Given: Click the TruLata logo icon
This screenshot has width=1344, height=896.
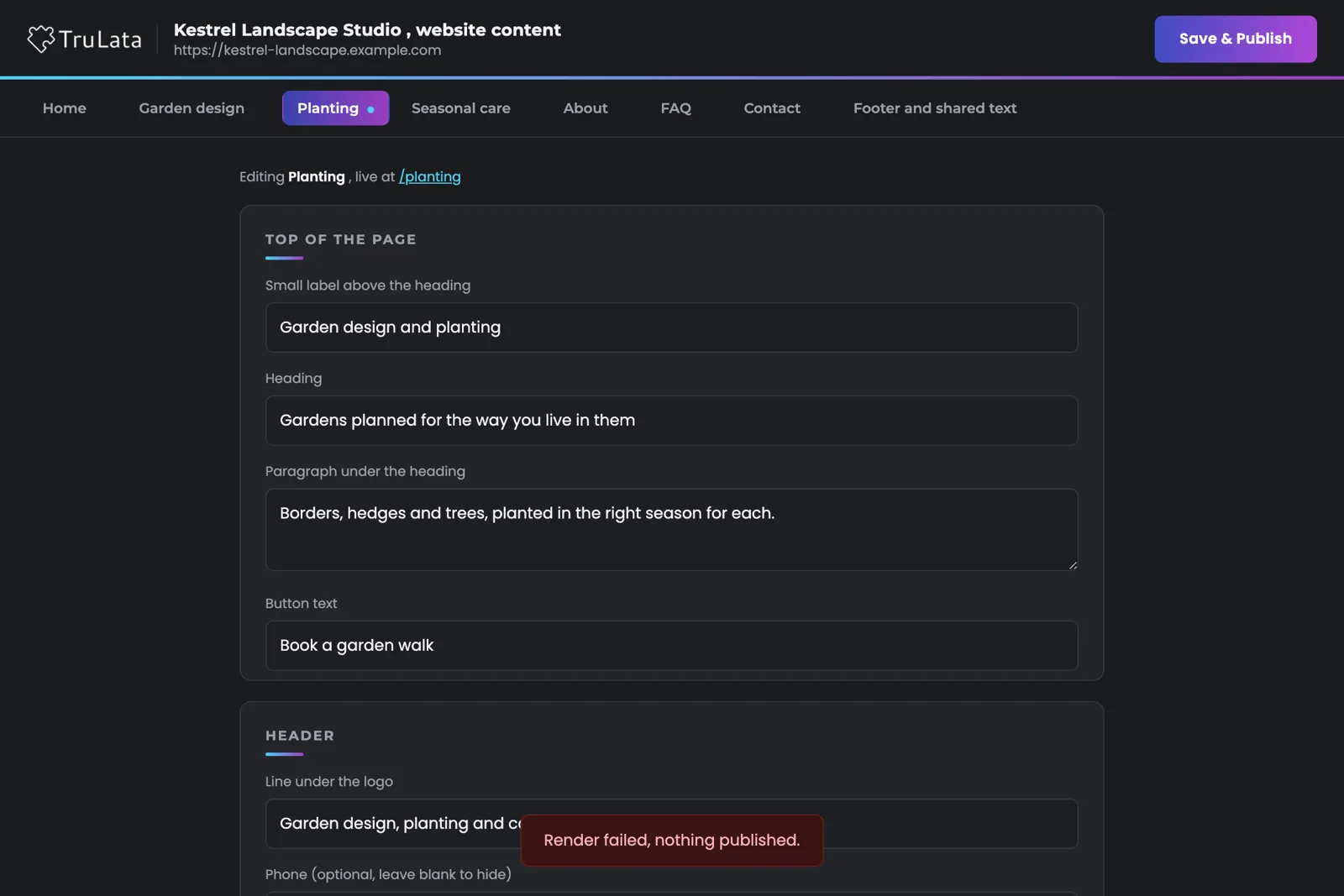Looking at the screenshot, I should (x=40, y=39).
